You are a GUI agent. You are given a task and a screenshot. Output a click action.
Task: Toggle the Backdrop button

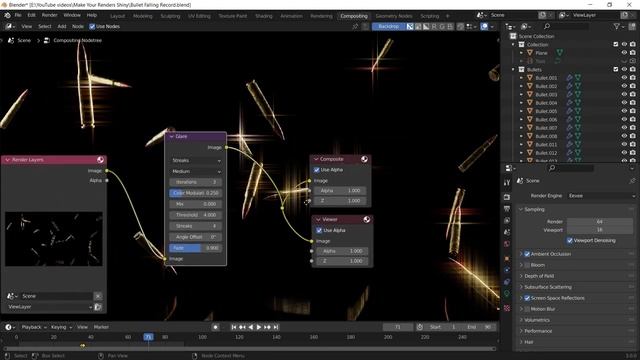pos(388,26)
